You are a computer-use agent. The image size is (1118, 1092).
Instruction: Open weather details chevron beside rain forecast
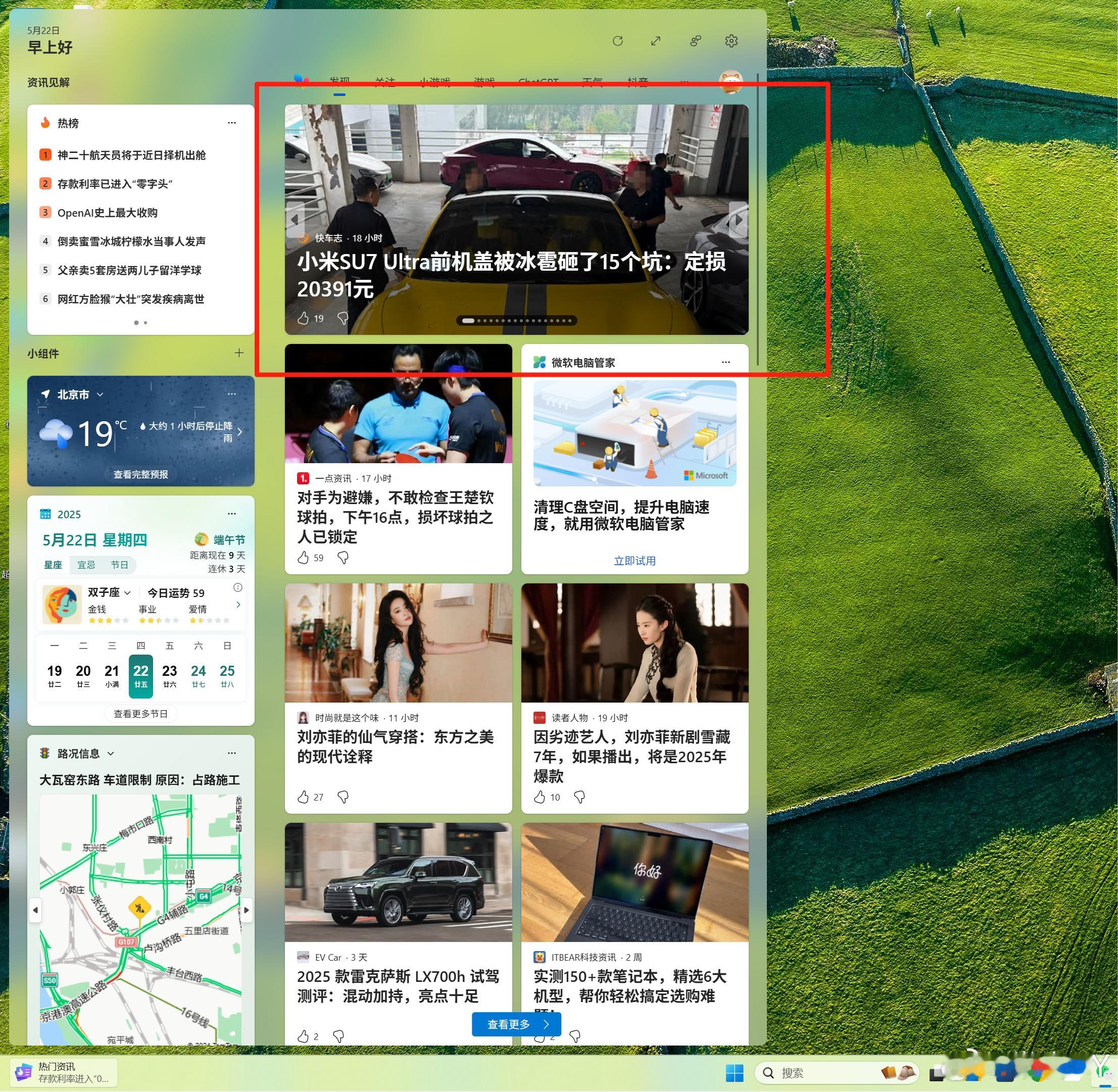coord(240,431)
